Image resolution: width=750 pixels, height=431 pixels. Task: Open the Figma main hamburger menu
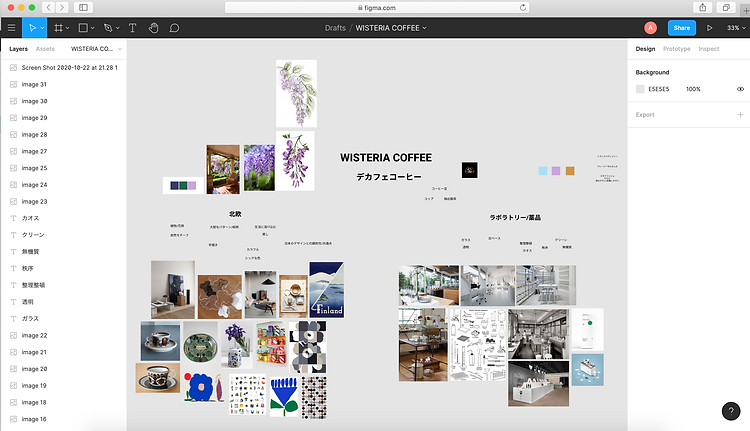point(11,28)
